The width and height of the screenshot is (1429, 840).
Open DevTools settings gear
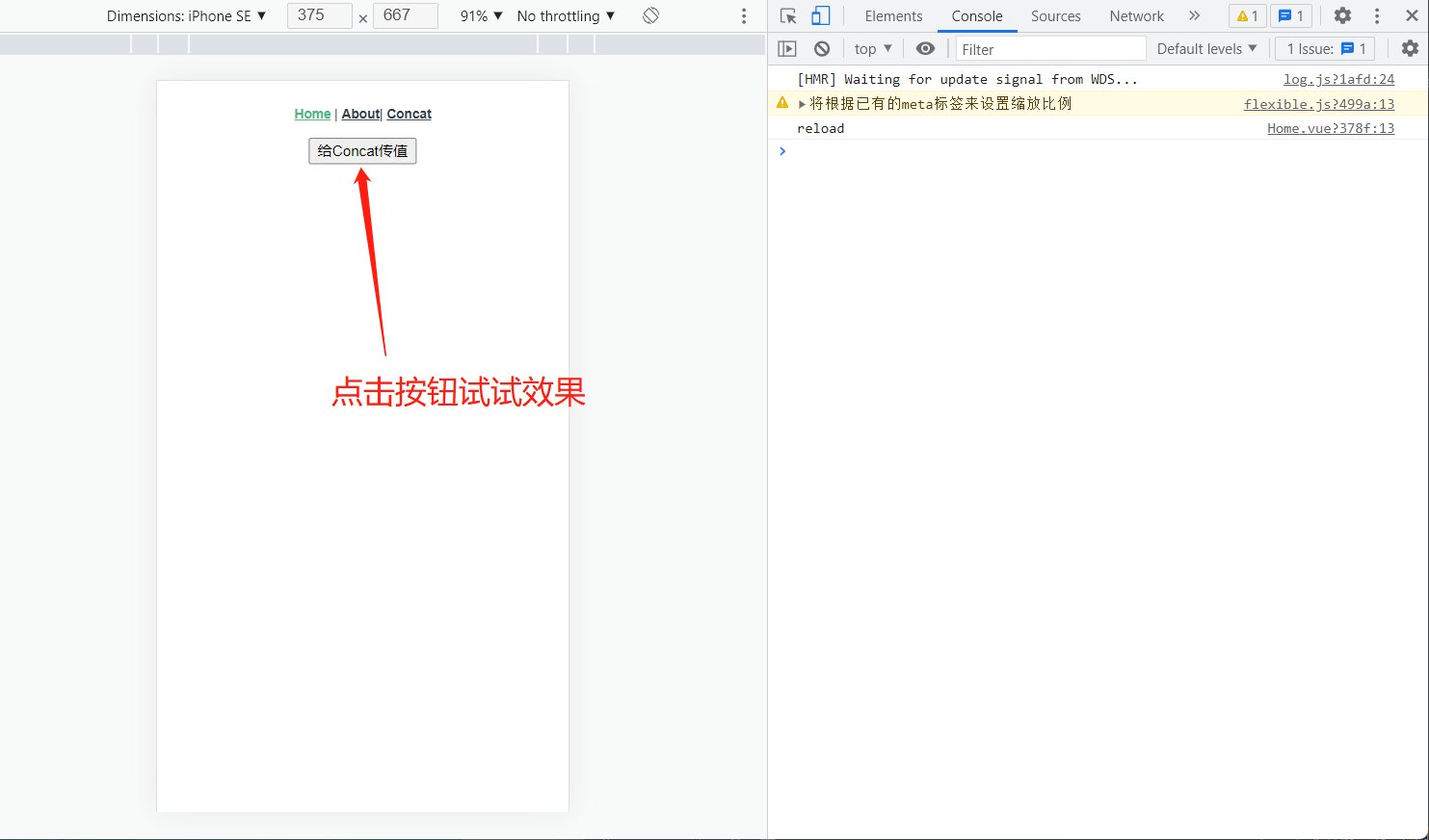[1342, 15]
